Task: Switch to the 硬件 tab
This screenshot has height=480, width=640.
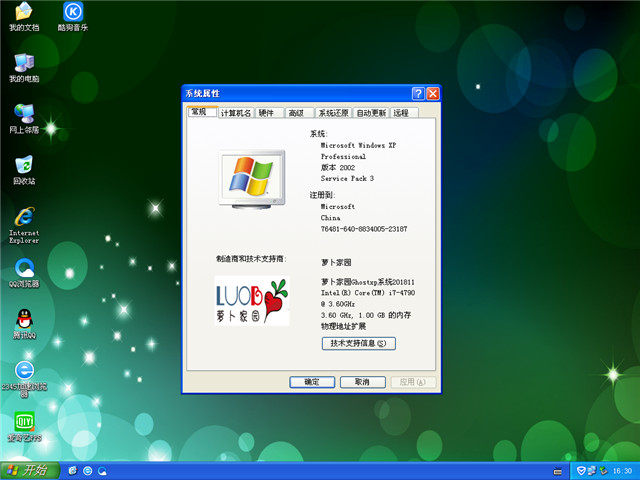Action: [x=270, y=113]
